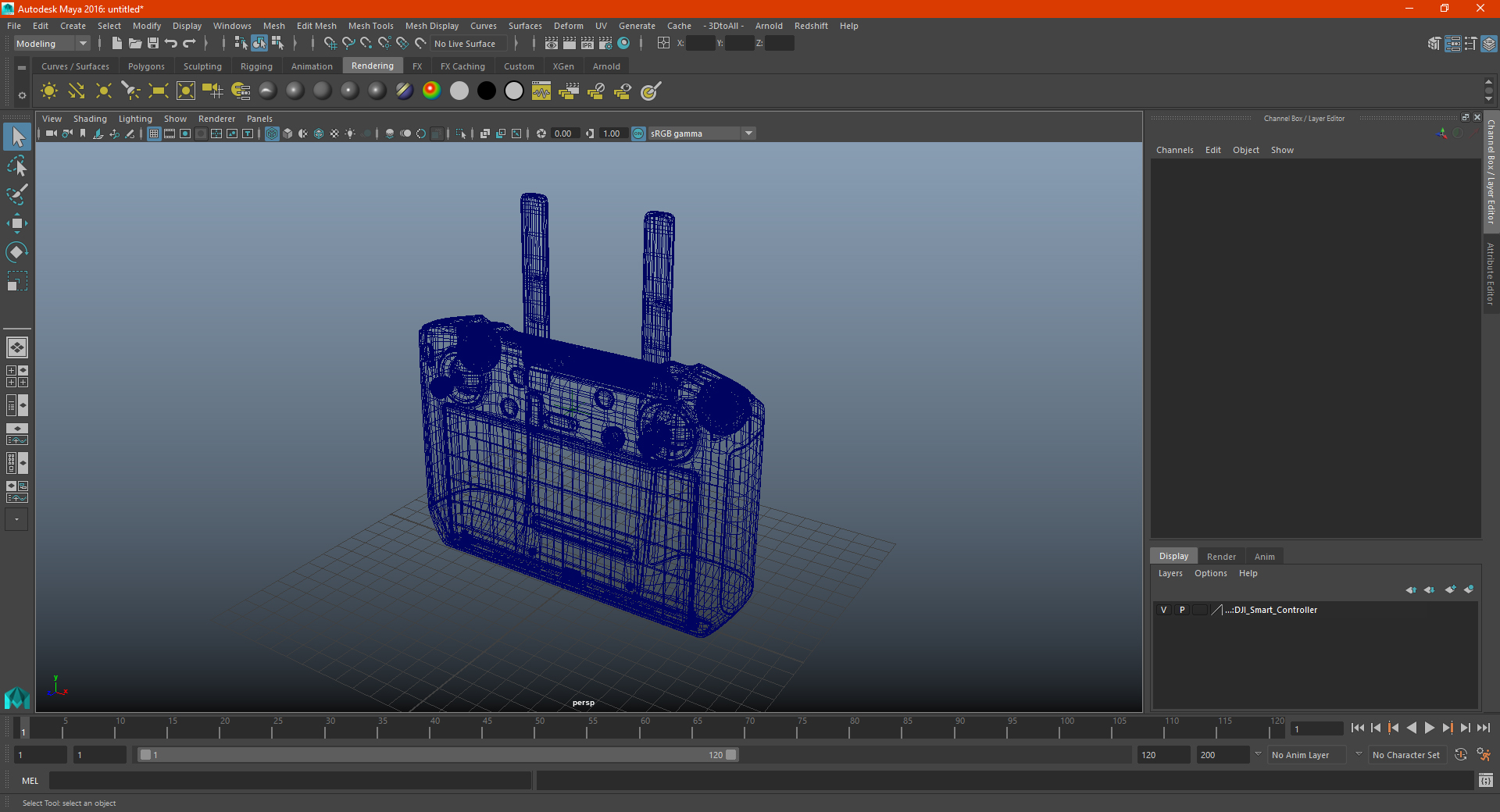Toggle the viewport grid display icon

[x=154, y=134]
